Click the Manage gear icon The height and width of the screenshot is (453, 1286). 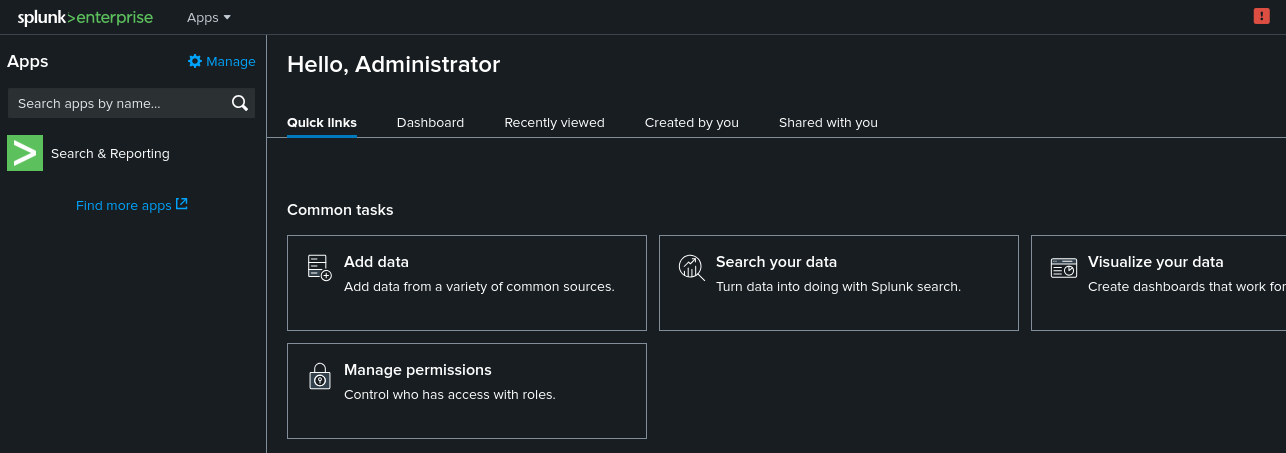[x=195, y=61]
